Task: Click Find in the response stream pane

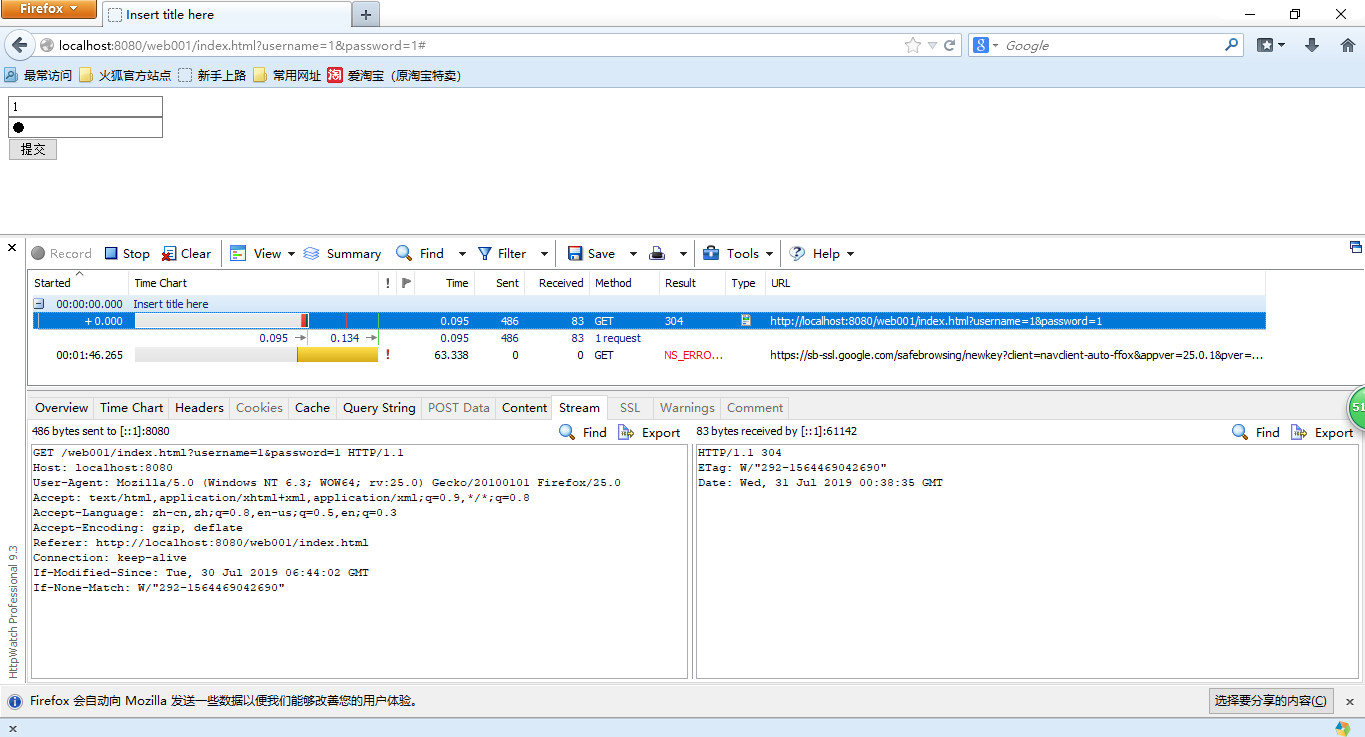Action: click(1256, 432)
